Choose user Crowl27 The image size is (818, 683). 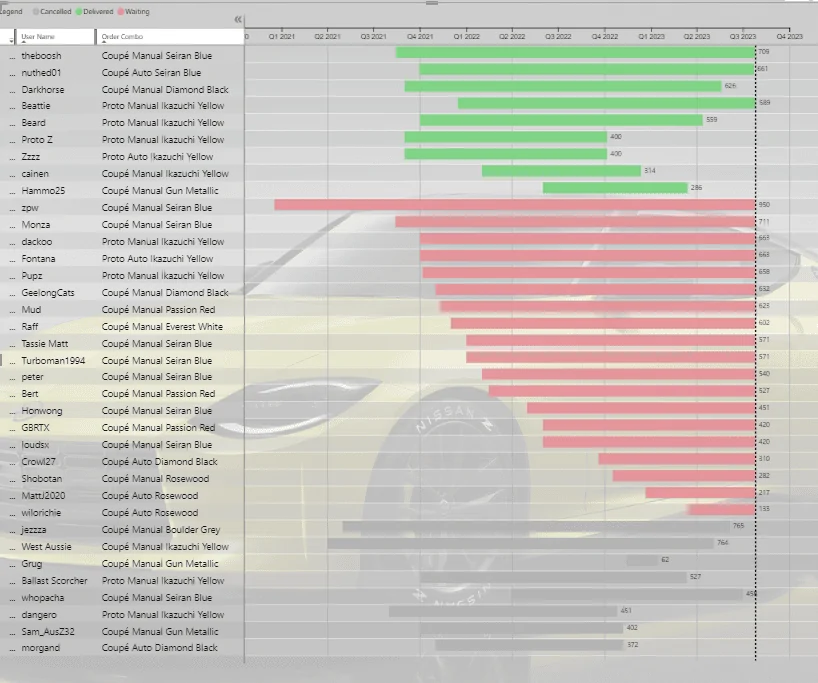point(38,462)
